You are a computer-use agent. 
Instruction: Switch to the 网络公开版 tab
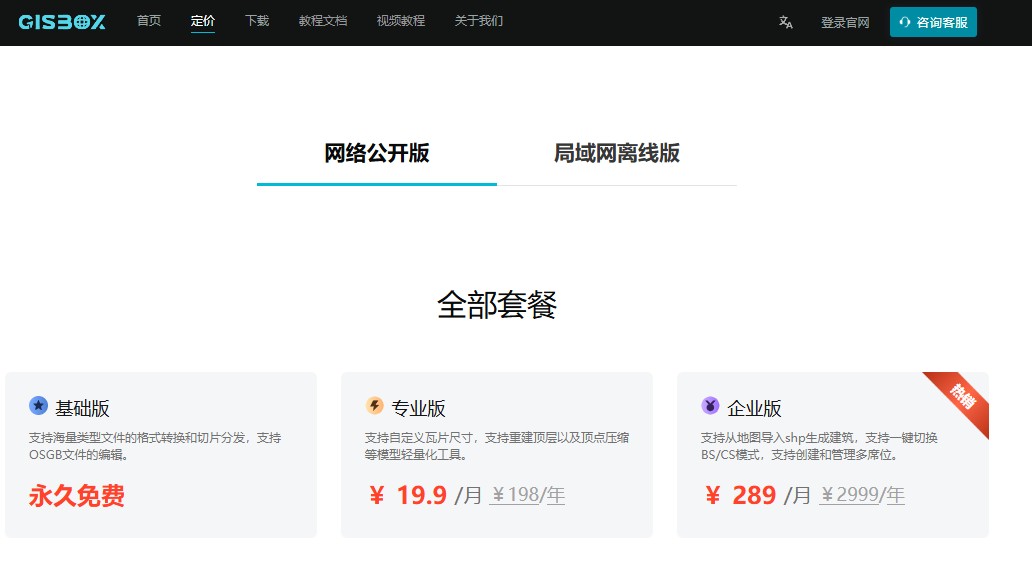click(377, 154)
